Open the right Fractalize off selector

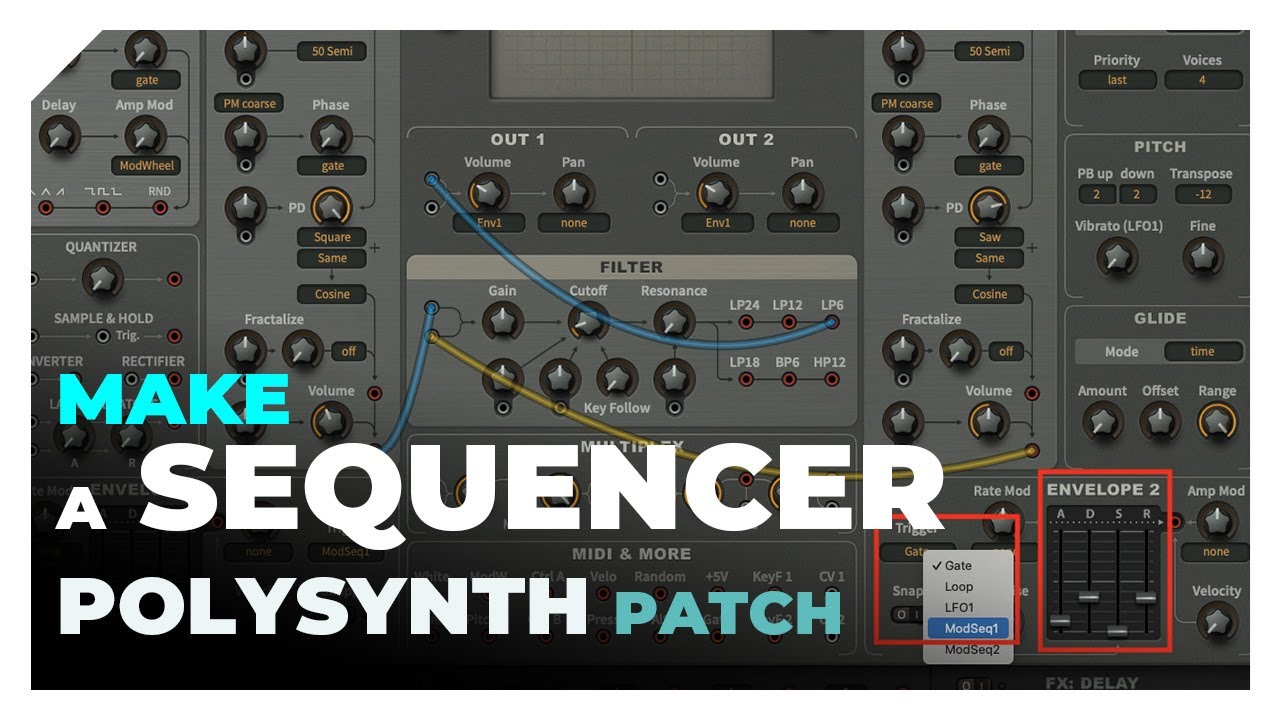1006,351
